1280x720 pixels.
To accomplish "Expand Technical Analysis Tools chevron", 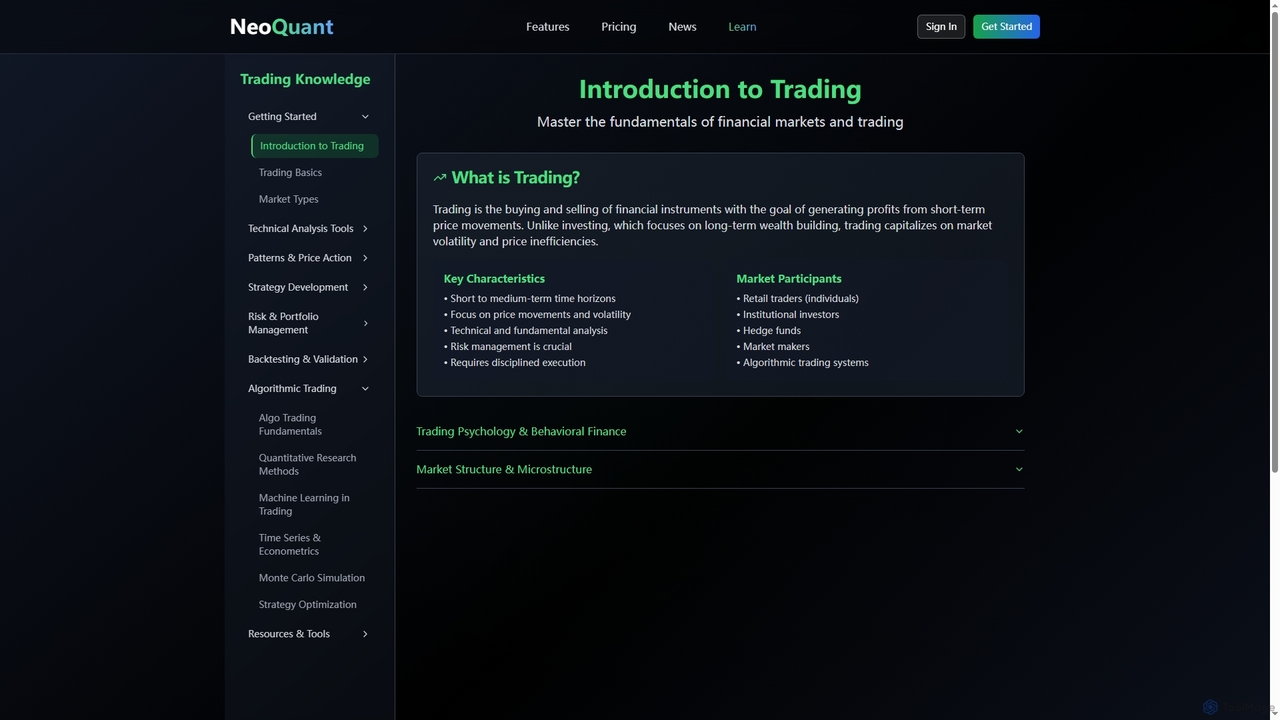I will 365,229.
